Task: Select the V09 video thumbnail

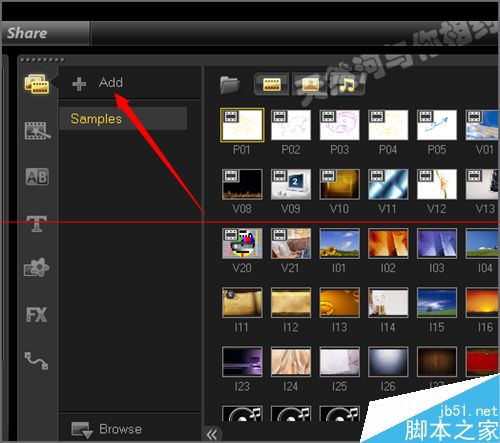Action: coord(291,184)
